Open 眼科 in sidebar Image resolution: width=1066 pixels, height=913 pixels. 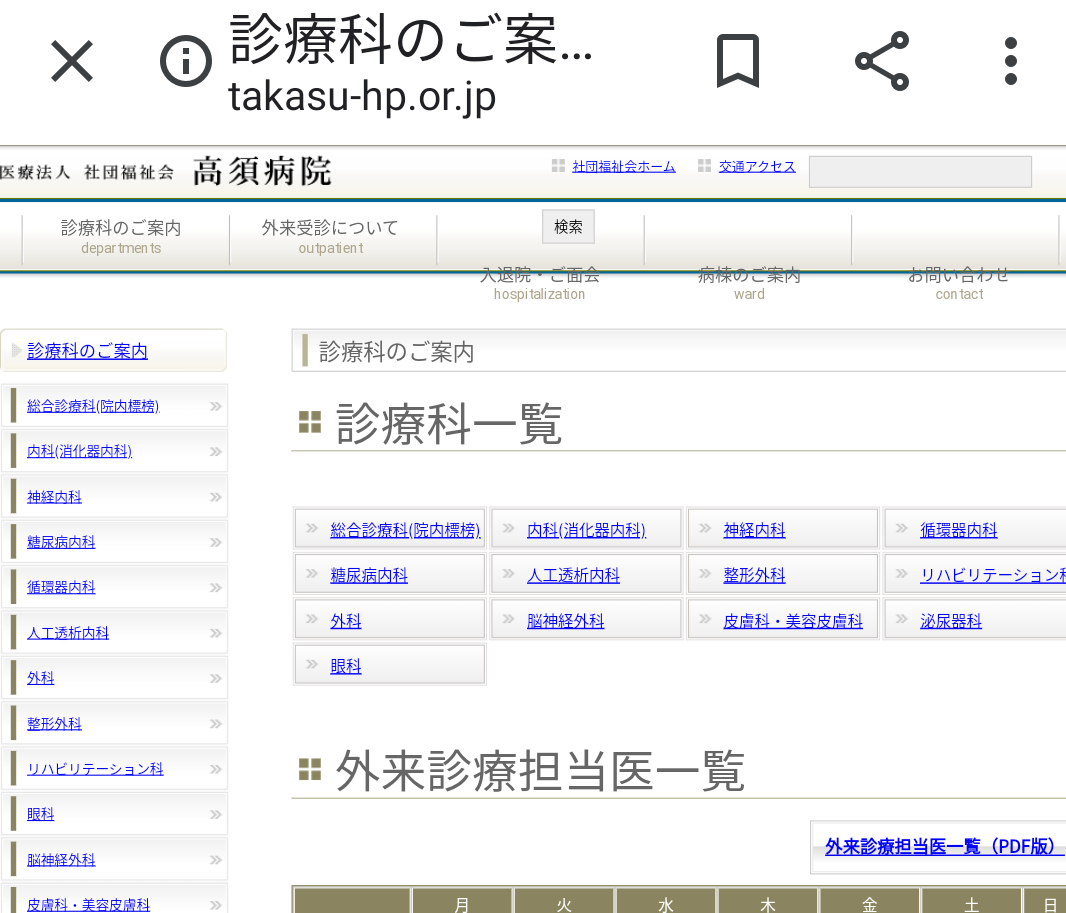(41, 814)
